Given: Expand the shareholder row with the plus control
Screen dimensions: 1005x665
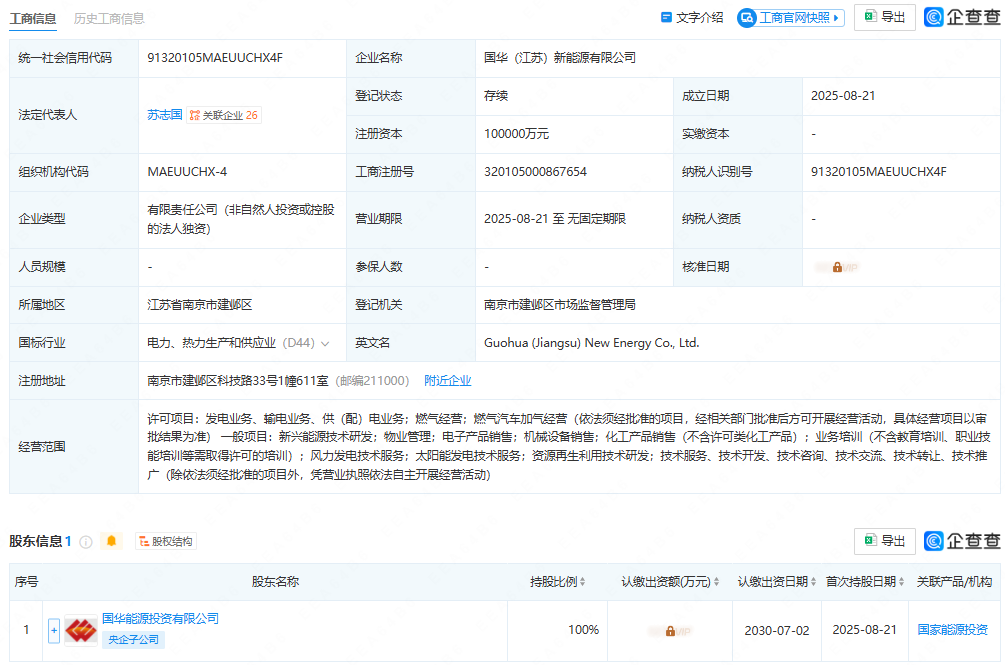Looking at the screenshot, I should [52, 630].
